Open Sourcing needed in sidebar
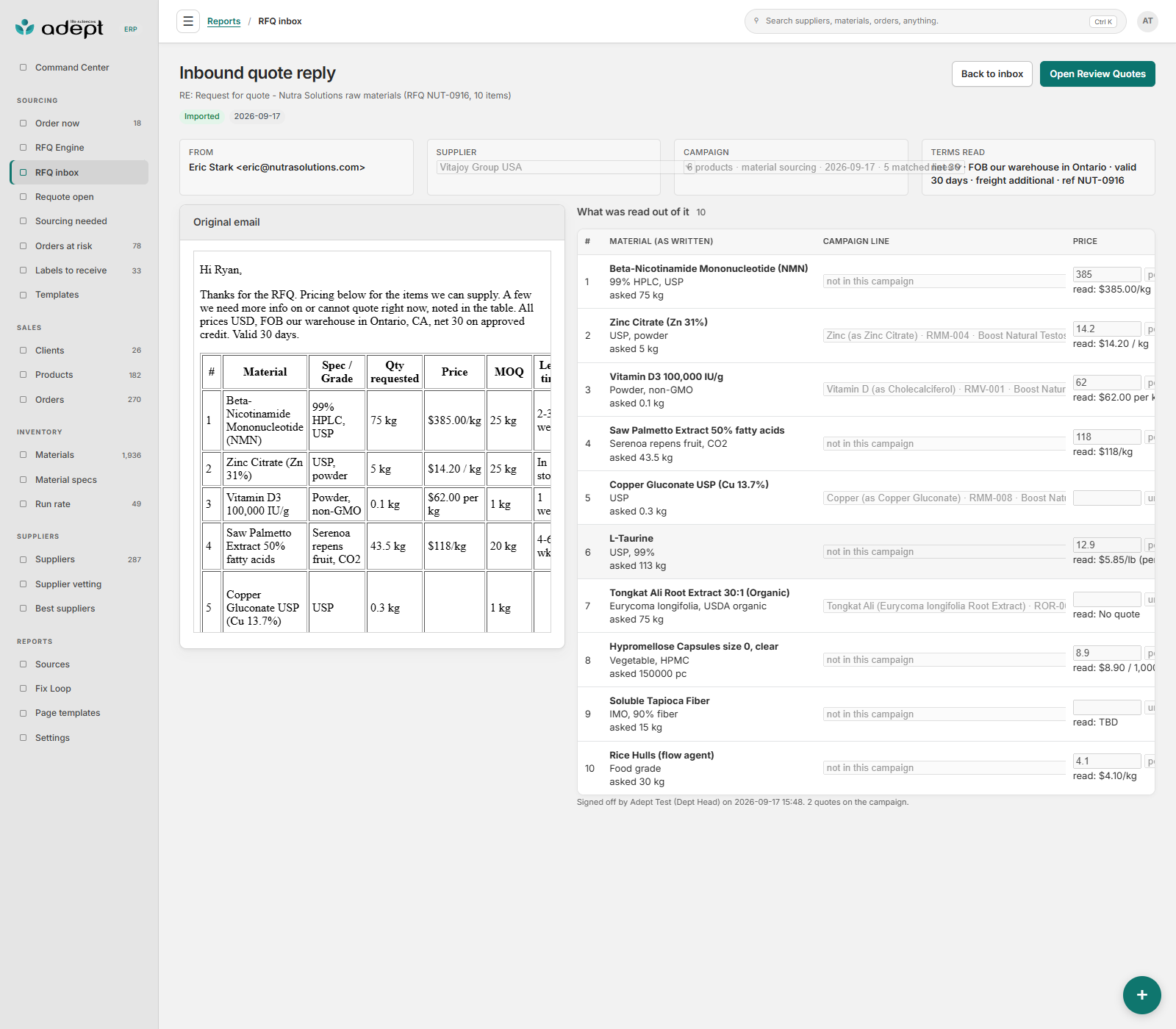 point(79,221)
